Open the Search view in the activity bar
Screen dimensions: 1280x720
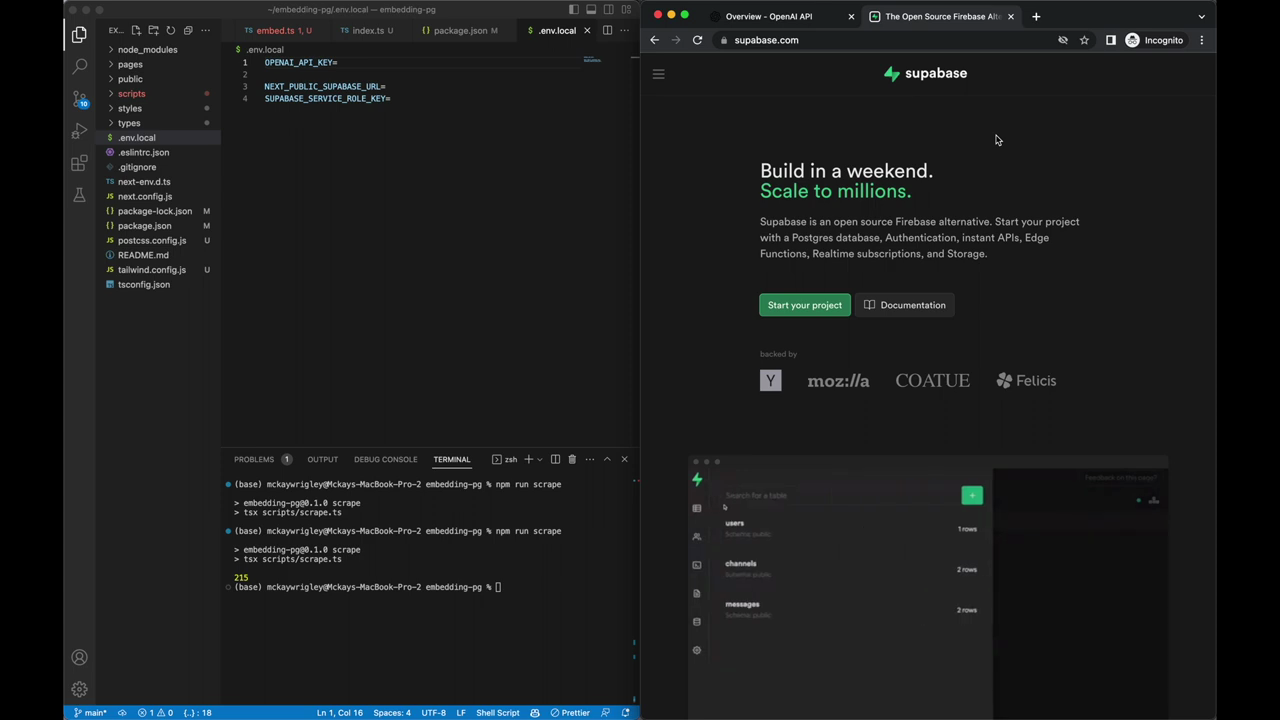[x=79, y=67]
